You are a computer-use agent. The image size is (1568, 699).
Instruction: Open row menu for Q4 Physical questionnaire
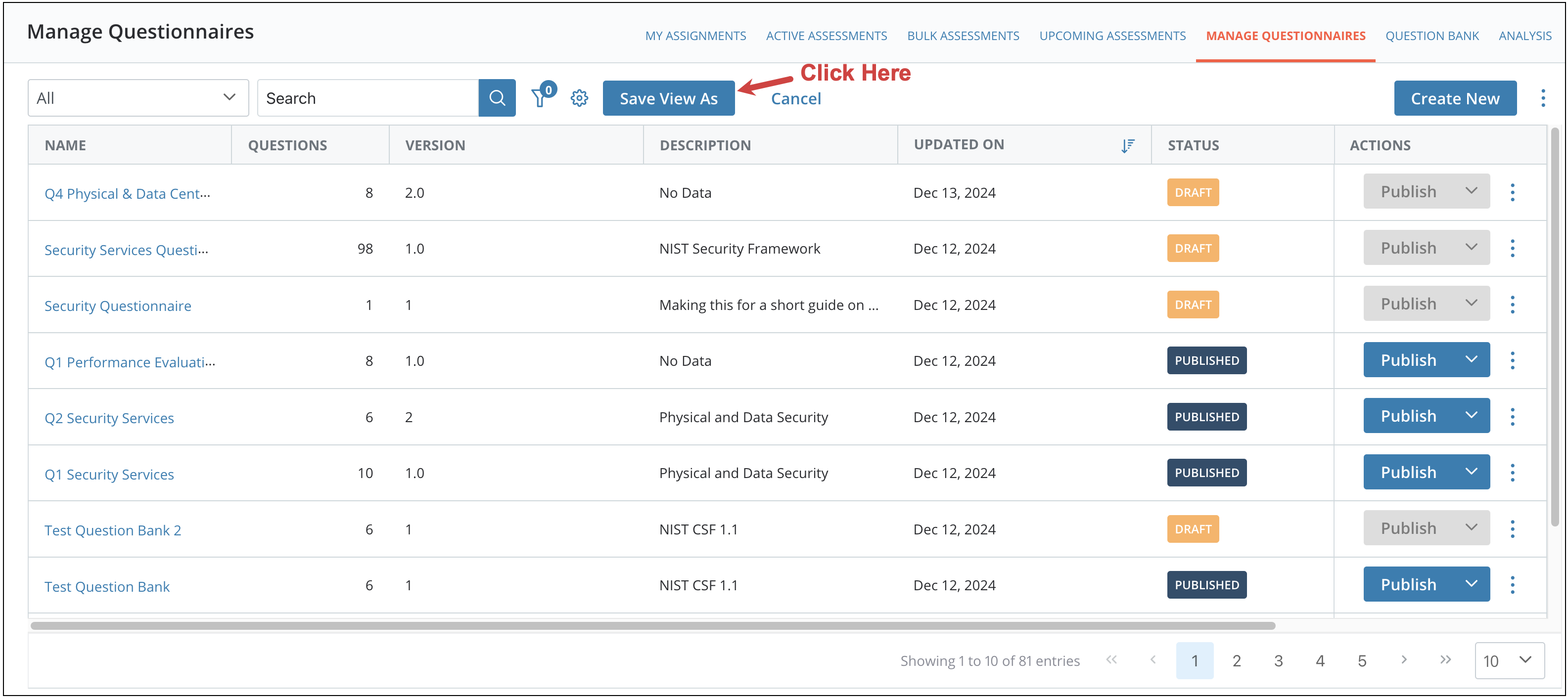[1512, 192]
